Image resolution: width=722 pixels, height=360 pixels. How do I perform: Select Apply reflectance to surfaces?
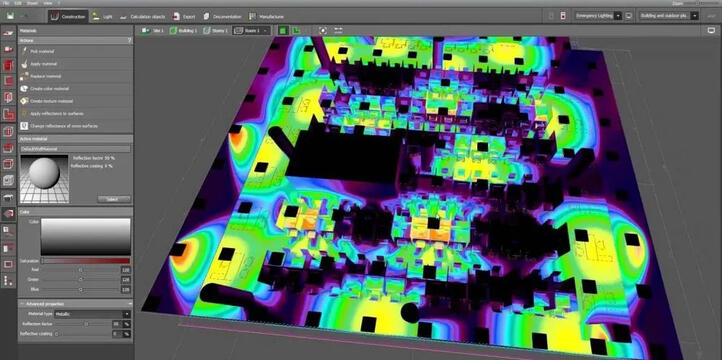click(76, 113)
